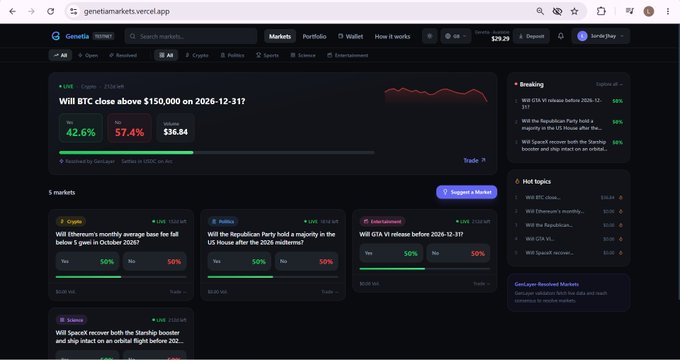The width and height of the screenshot is (680, 360).
Task: Filter by Resolved markets
Action: tap(123, 56)
